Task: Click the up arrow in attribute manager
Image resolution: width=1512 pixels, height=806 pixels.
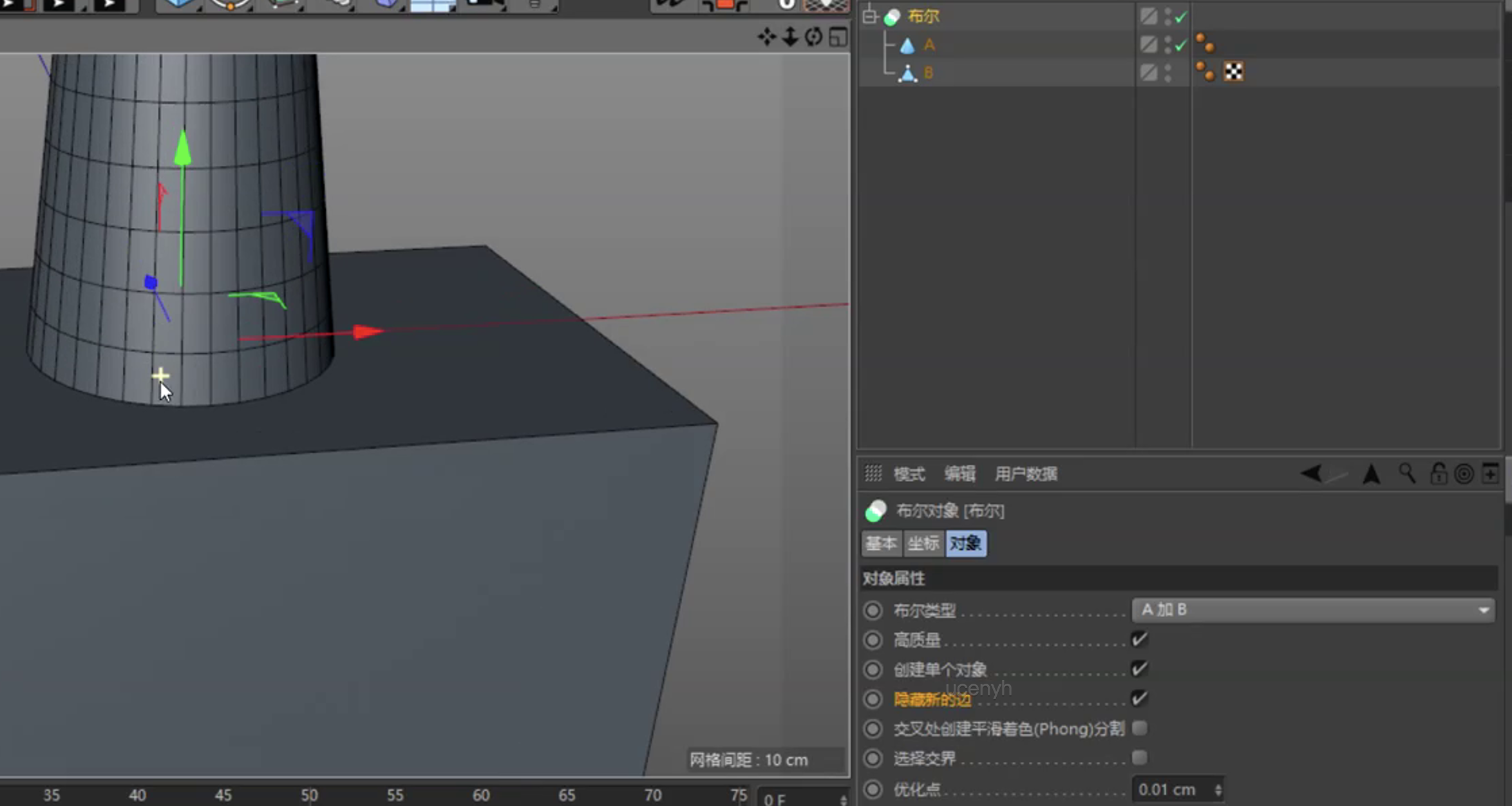Action: coord(1371,474)
